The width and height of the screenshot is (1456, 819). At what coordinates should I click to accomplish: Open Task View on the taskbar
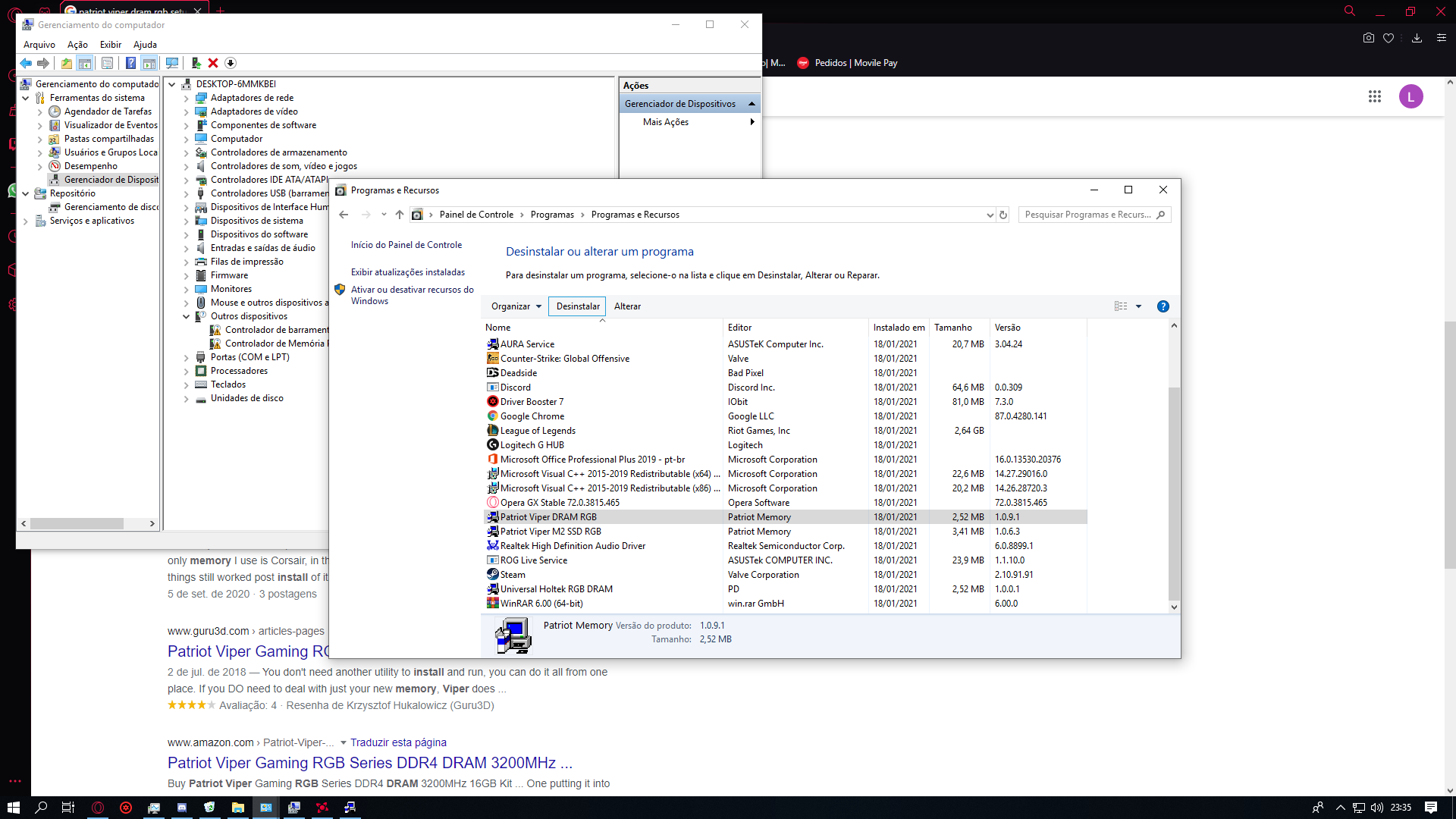[67, 808]
